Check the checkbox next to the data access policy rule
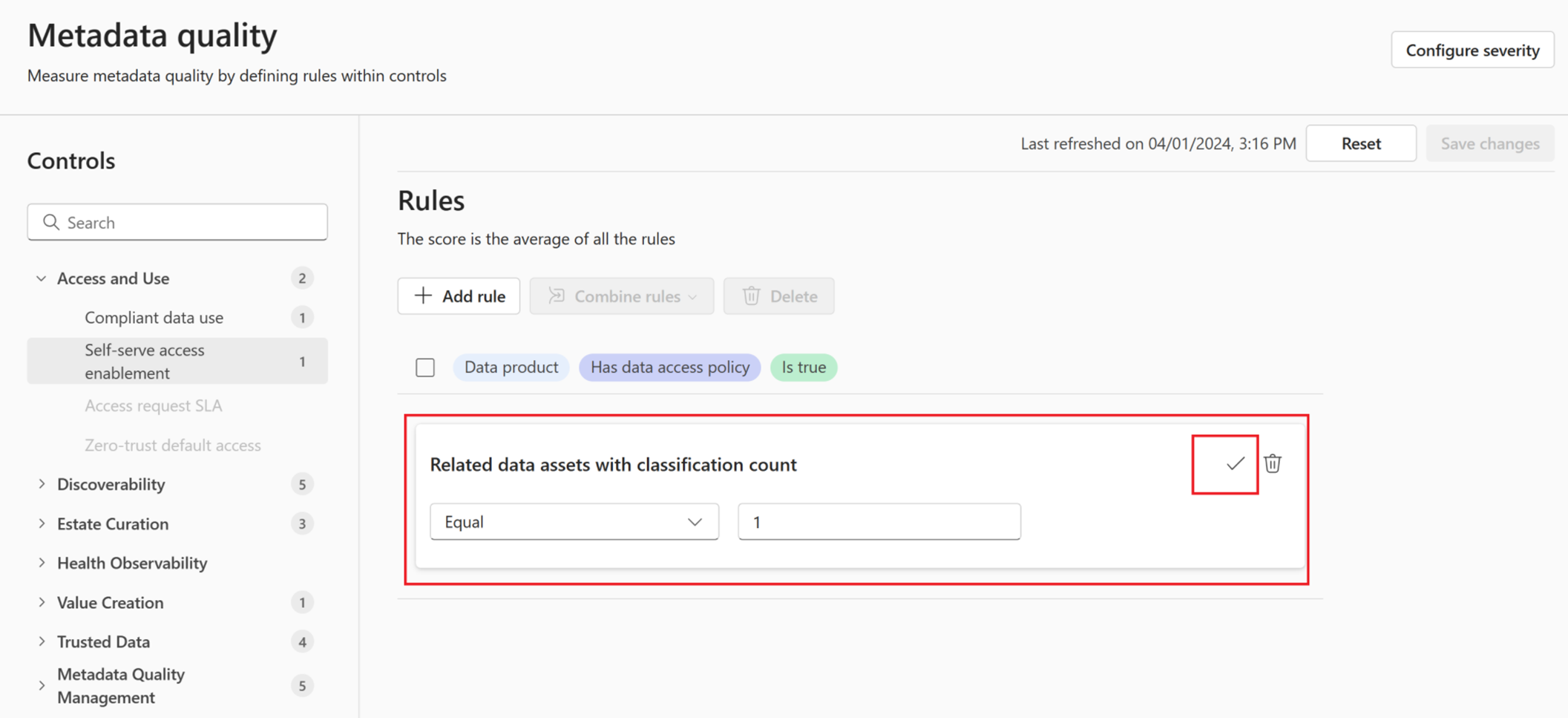Viewport: 1568px width, 718px height. tap(425, 367)
